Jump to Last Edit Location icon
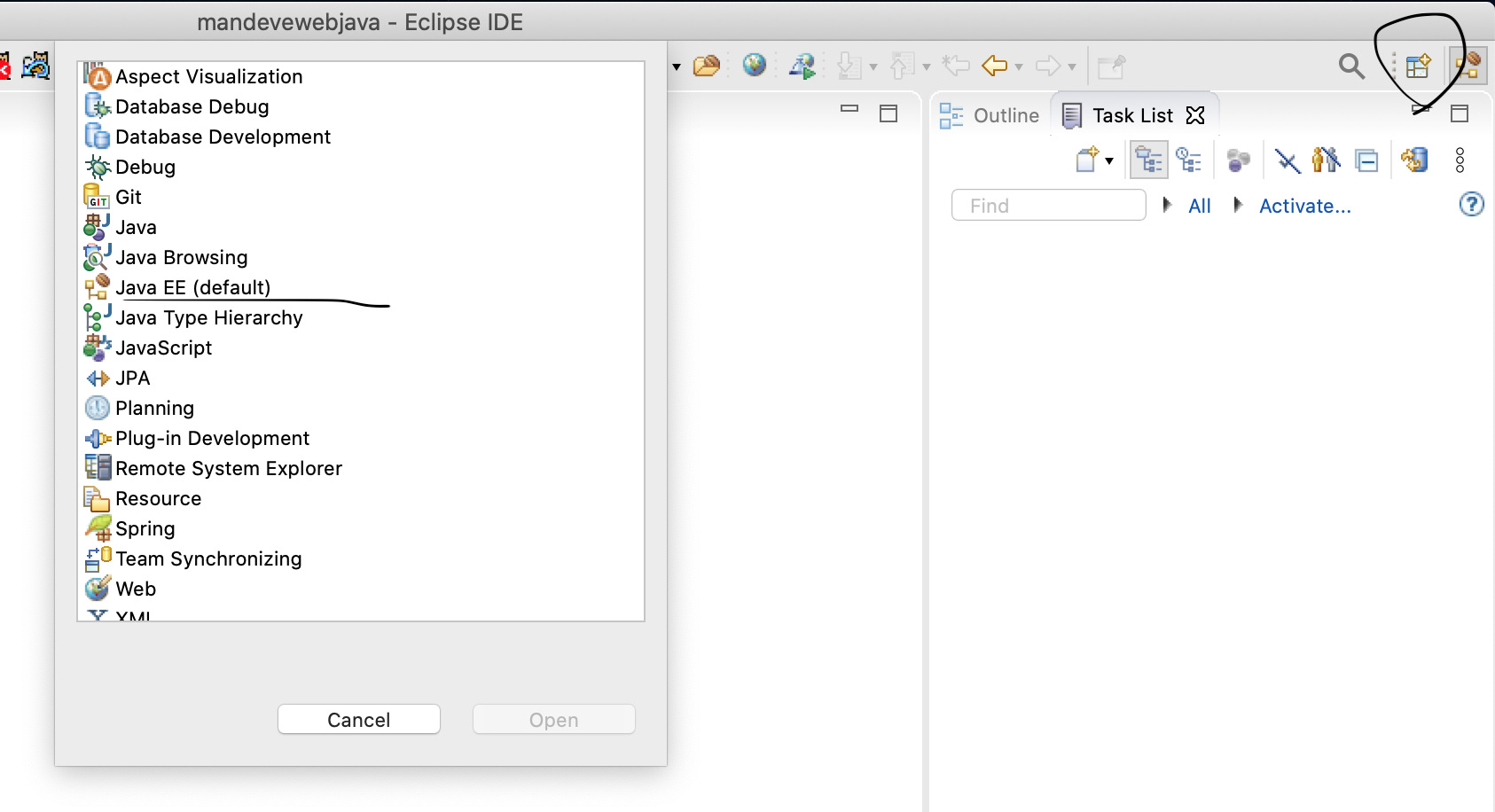1495x812 pixels. 956,65
